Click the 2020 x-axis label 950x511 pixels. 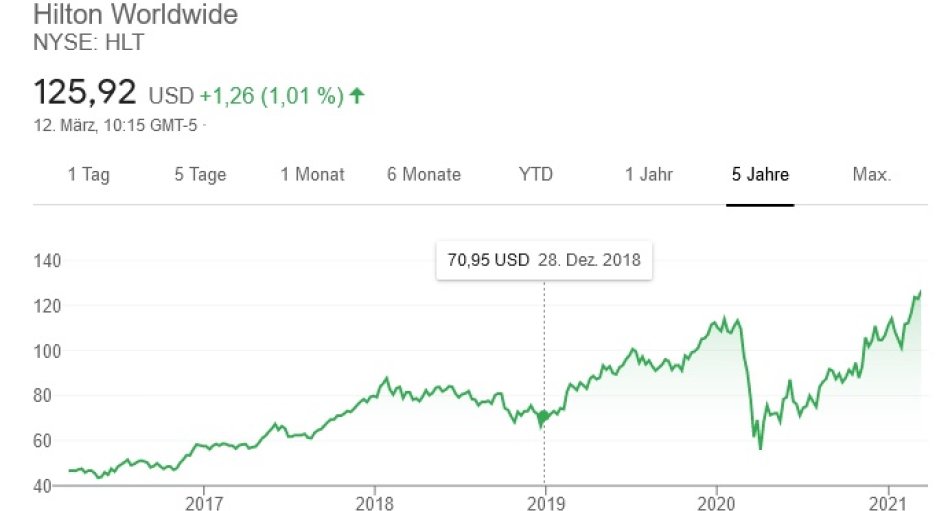[x=716, y=501]
